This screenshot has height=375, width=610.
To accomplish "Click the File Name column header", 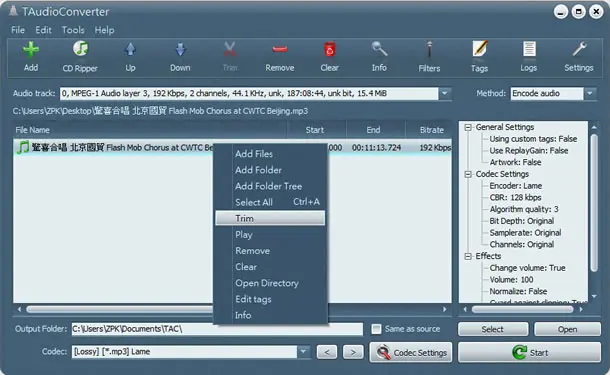I will point(150,130).
